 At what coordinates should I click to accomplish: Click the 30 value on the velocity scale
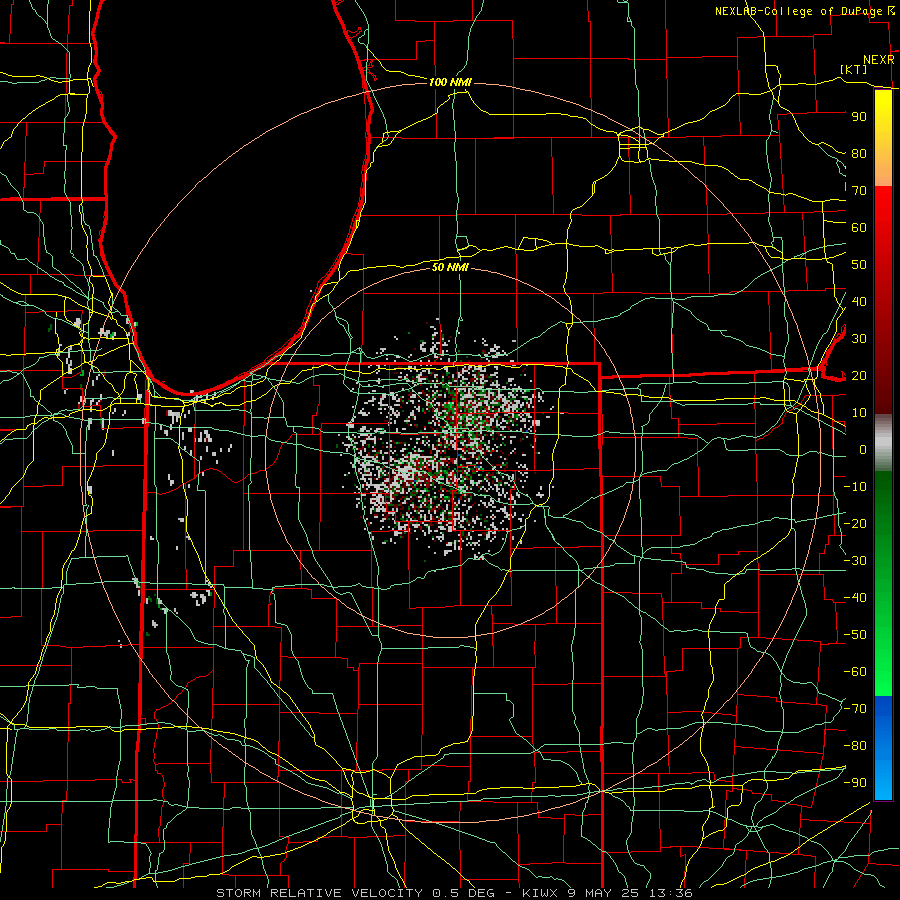pyautogui.click(x=859, y=339)
